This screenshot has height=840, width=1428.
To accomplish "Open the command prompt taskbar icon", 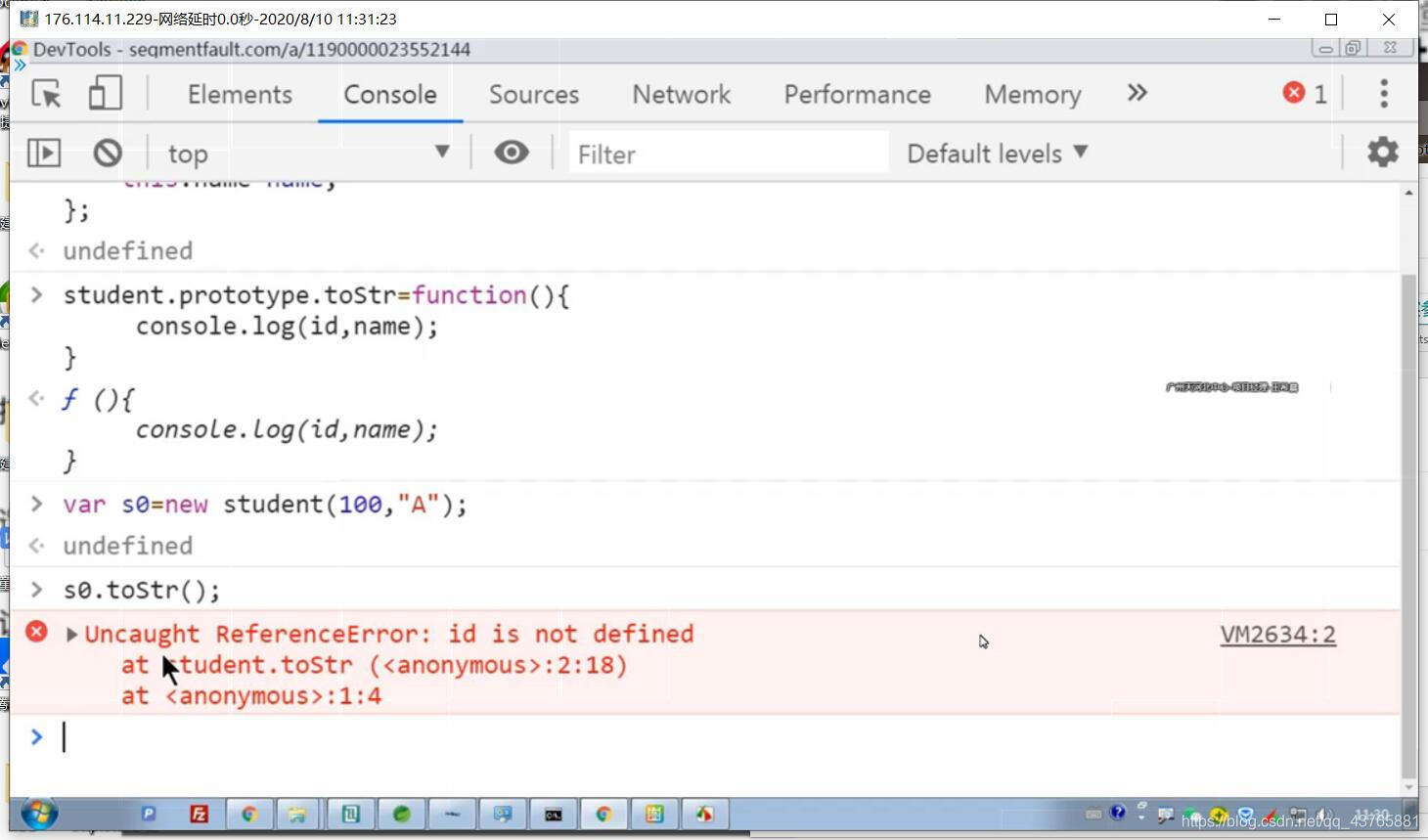I will (x=554, y=814).
